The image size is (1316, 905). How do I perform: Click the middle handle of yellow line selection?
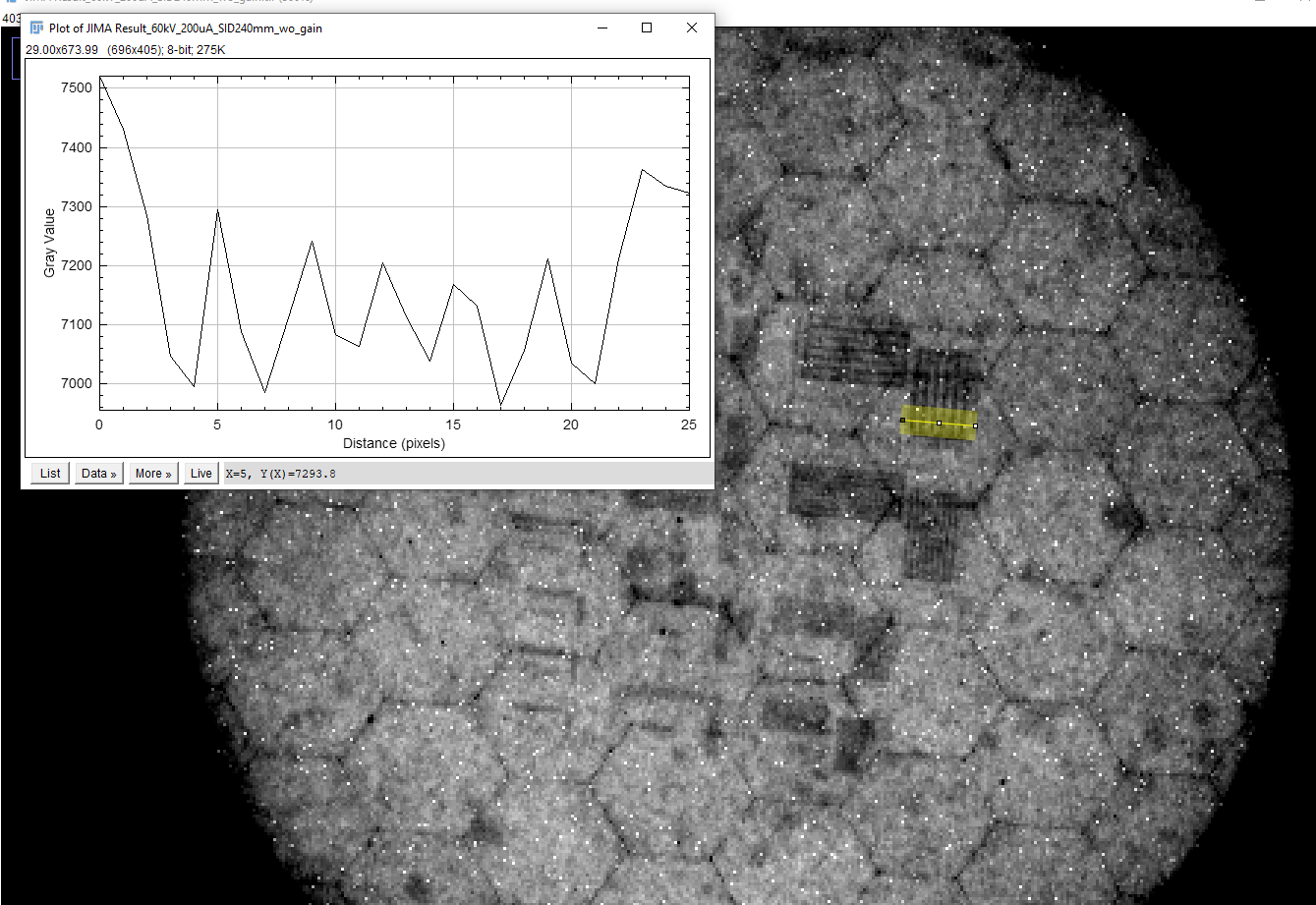pos(939,424)
